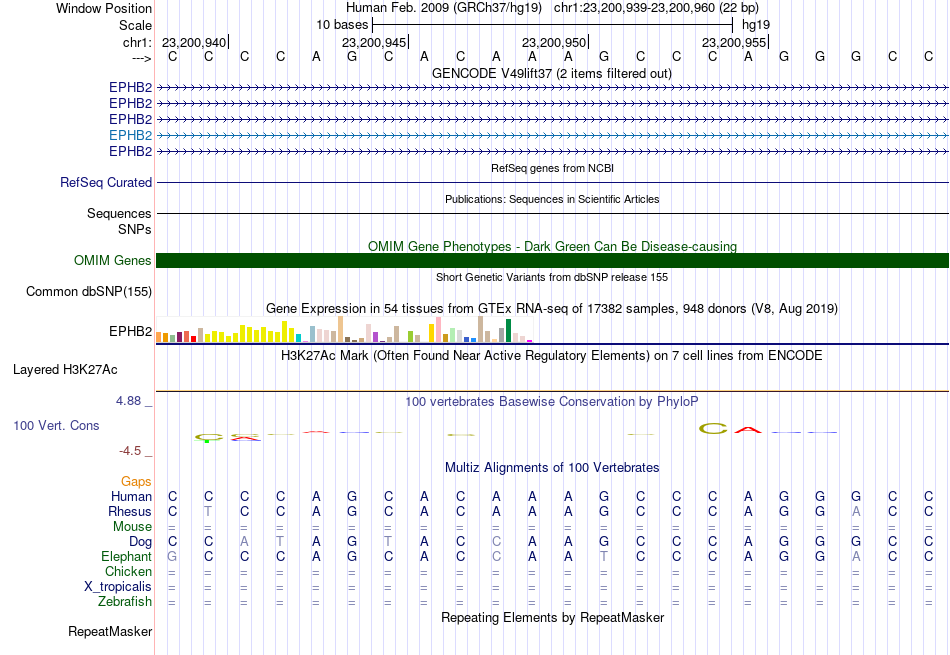
Task: Click the Human Feb. 2009 (GRCh37/hg19) header text
Action: 443,8
